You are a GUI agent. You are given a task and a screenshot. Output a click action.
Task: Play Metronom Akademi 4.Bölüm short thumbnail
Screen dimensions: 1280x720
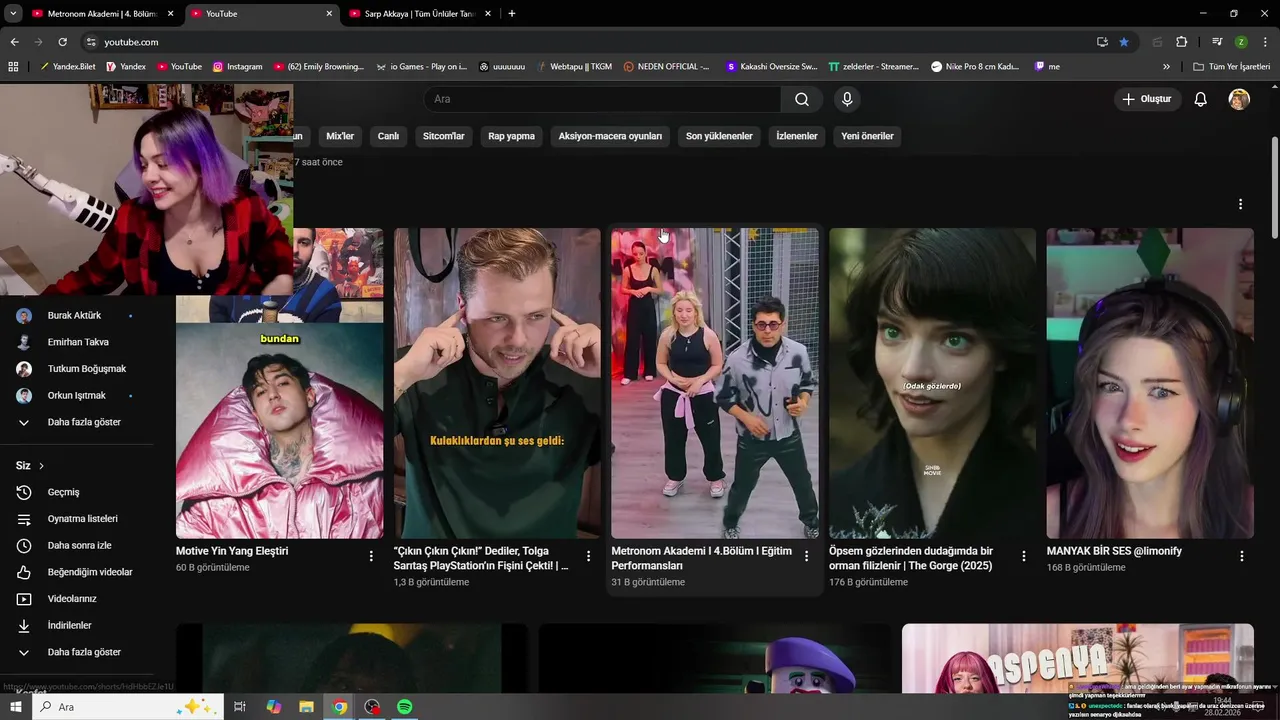[715, 383]
